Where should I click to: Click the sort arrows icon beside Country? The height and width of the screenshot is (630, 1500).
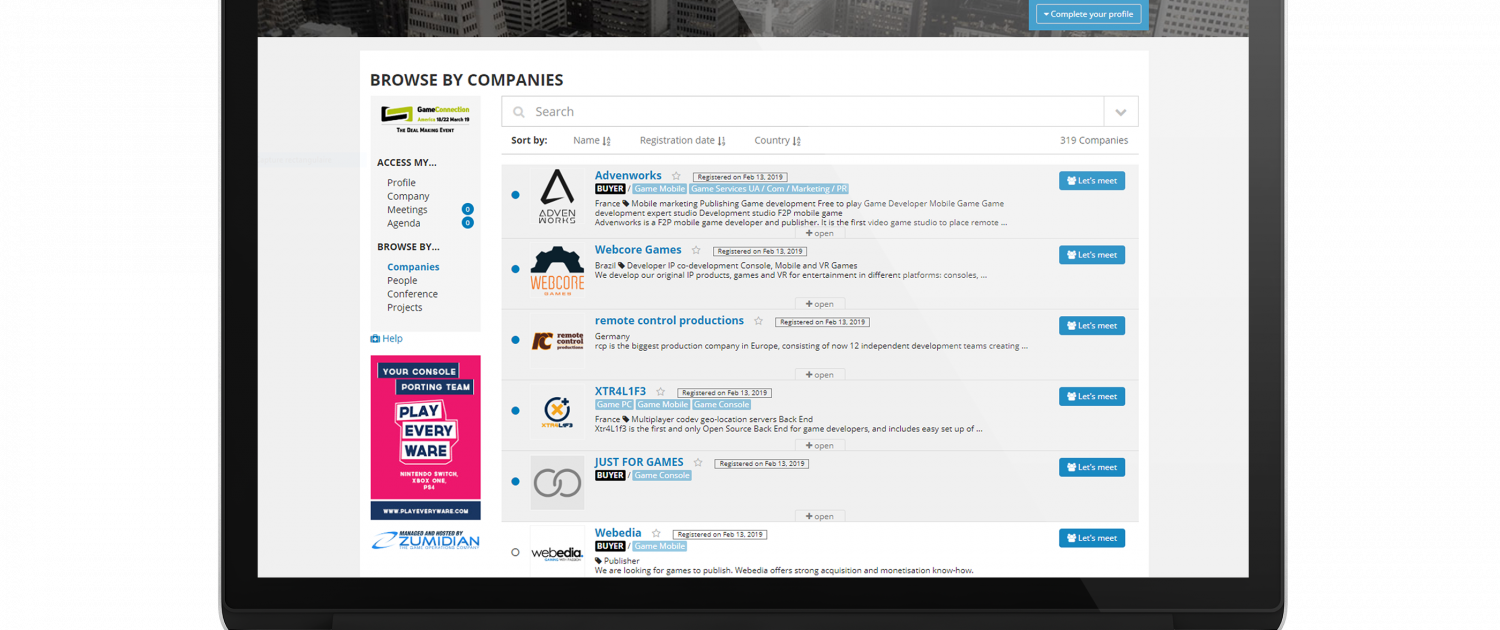point(797,141)
